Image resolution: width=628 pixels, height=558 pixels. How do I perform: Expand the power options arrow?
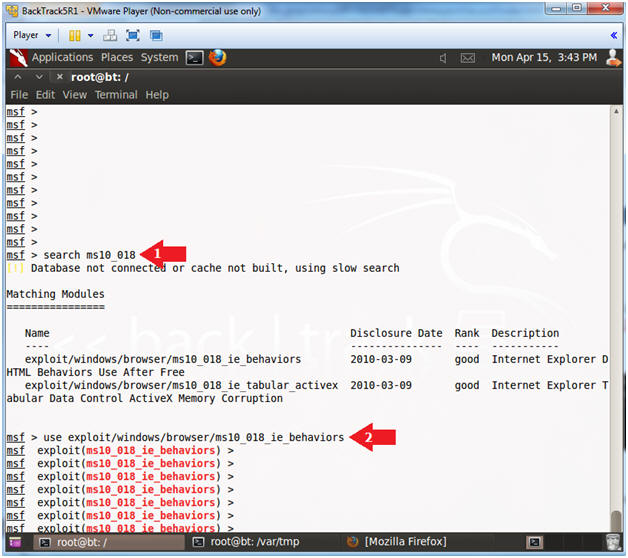(x=91, y=36)
